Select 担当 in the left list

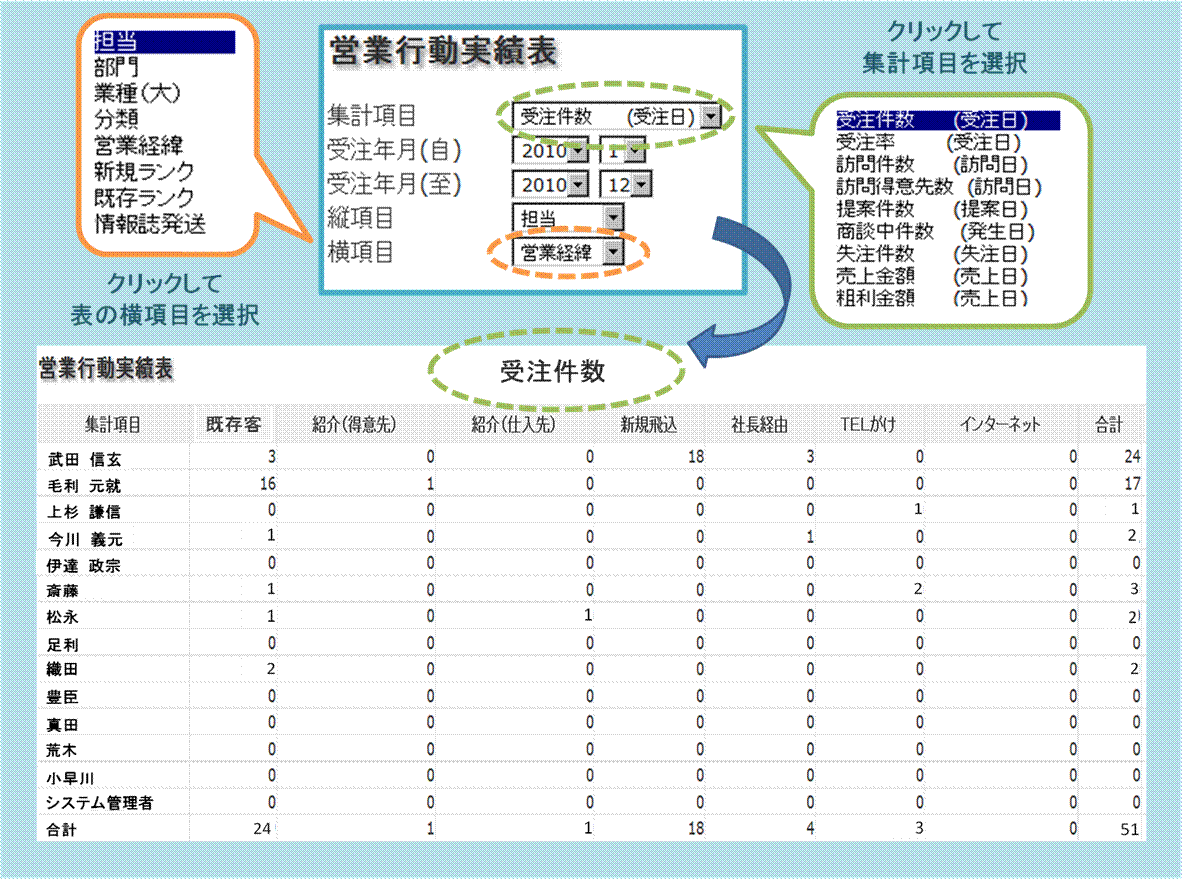[x=164, y=42]
